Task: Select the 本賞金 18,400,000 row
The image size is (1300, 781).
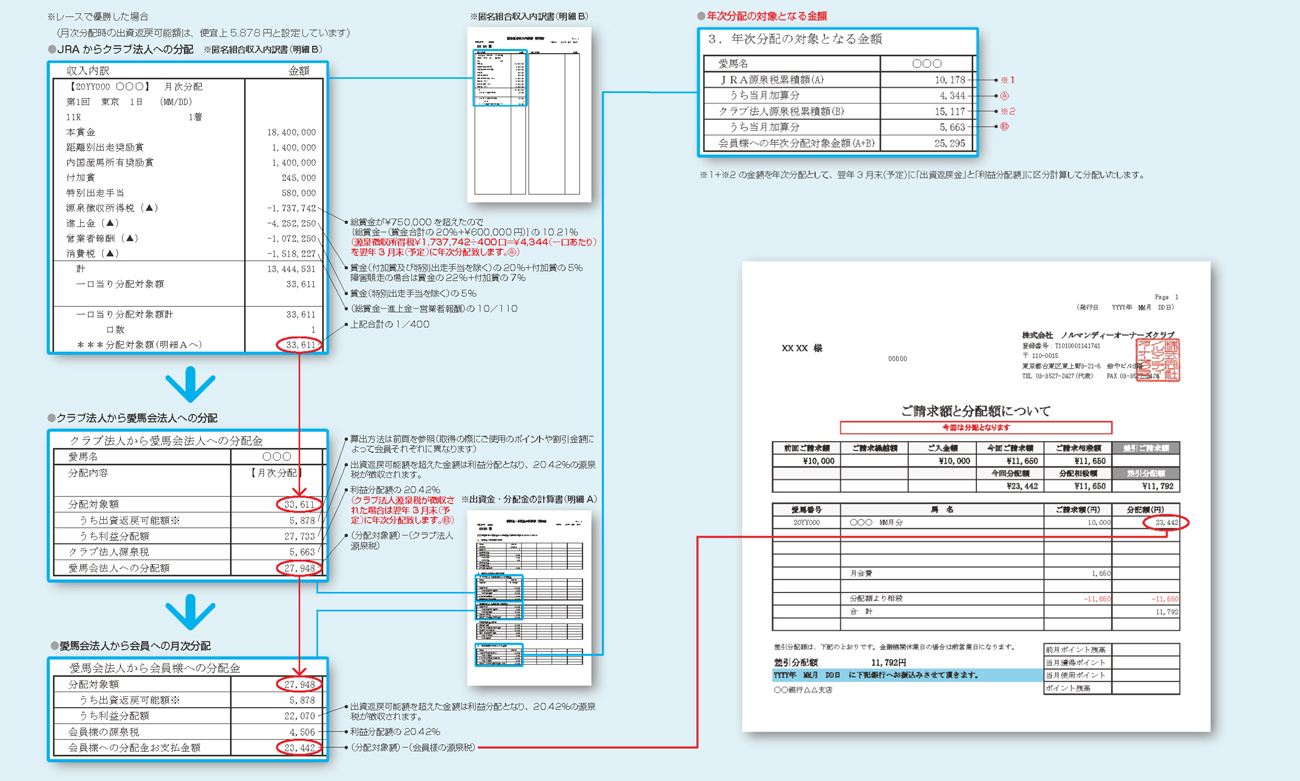Action: 190,132
